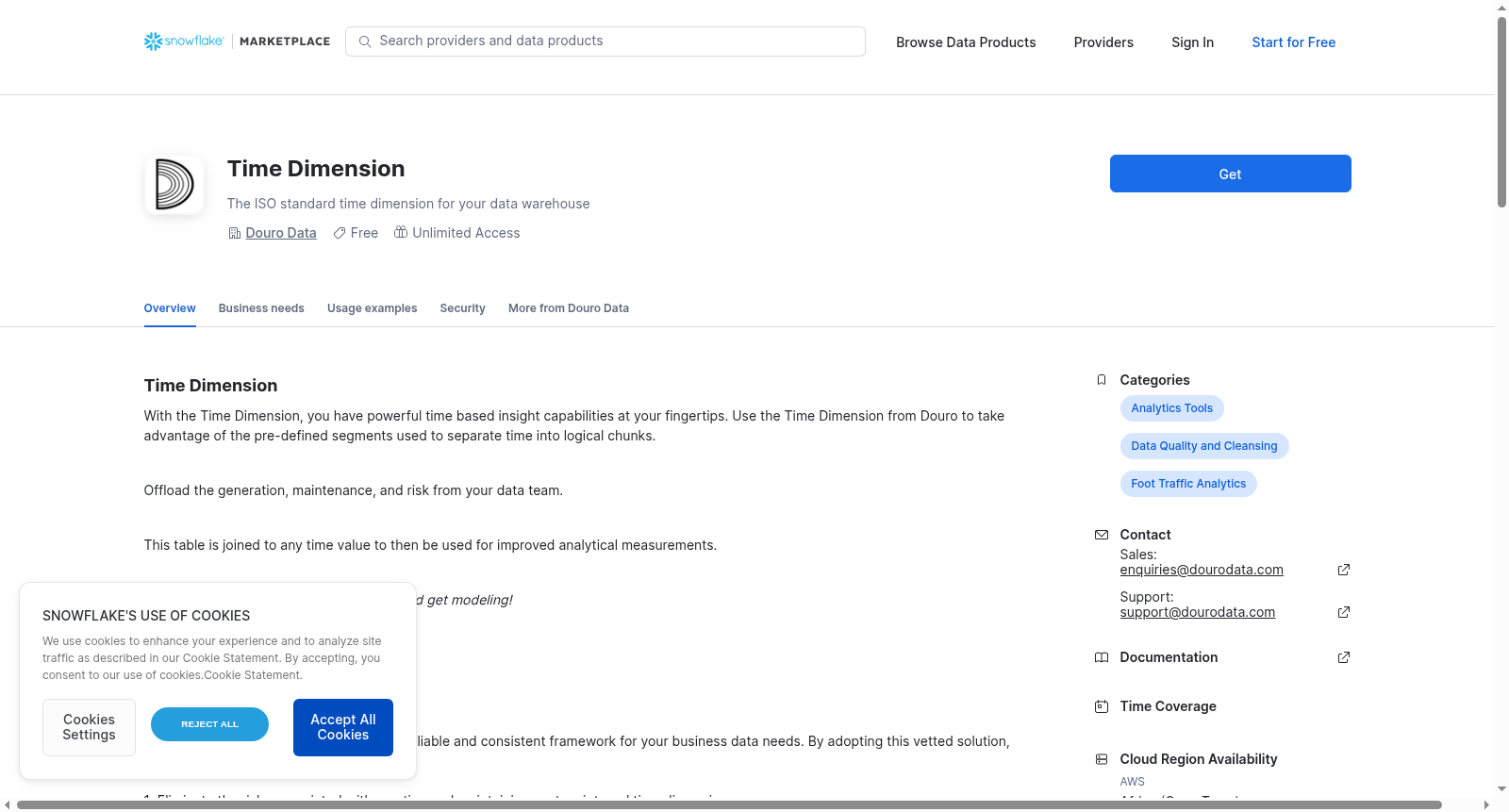Open the More from Douro Data tab
Image resolution: width=1509 pixels, height=812 pixels.
(569, 308)
